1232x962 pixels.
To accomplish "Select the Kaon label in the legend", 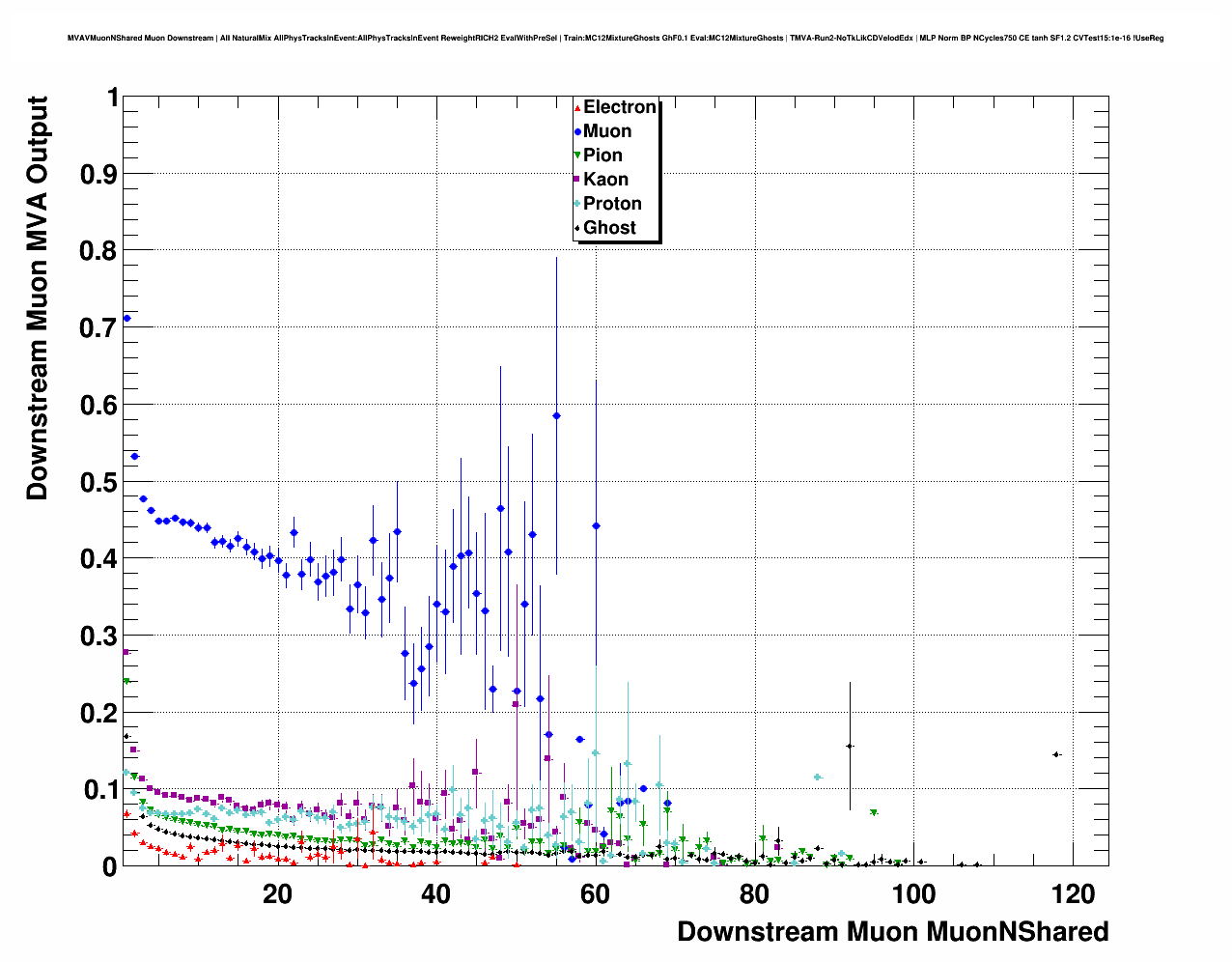I will [x=605, y=180].
